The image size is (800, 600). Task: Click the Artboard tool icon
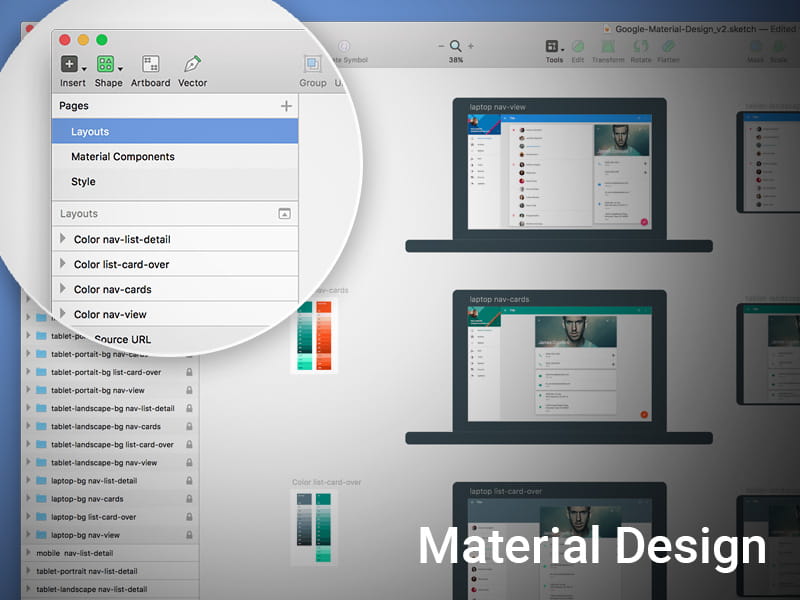tap(151, 65)
